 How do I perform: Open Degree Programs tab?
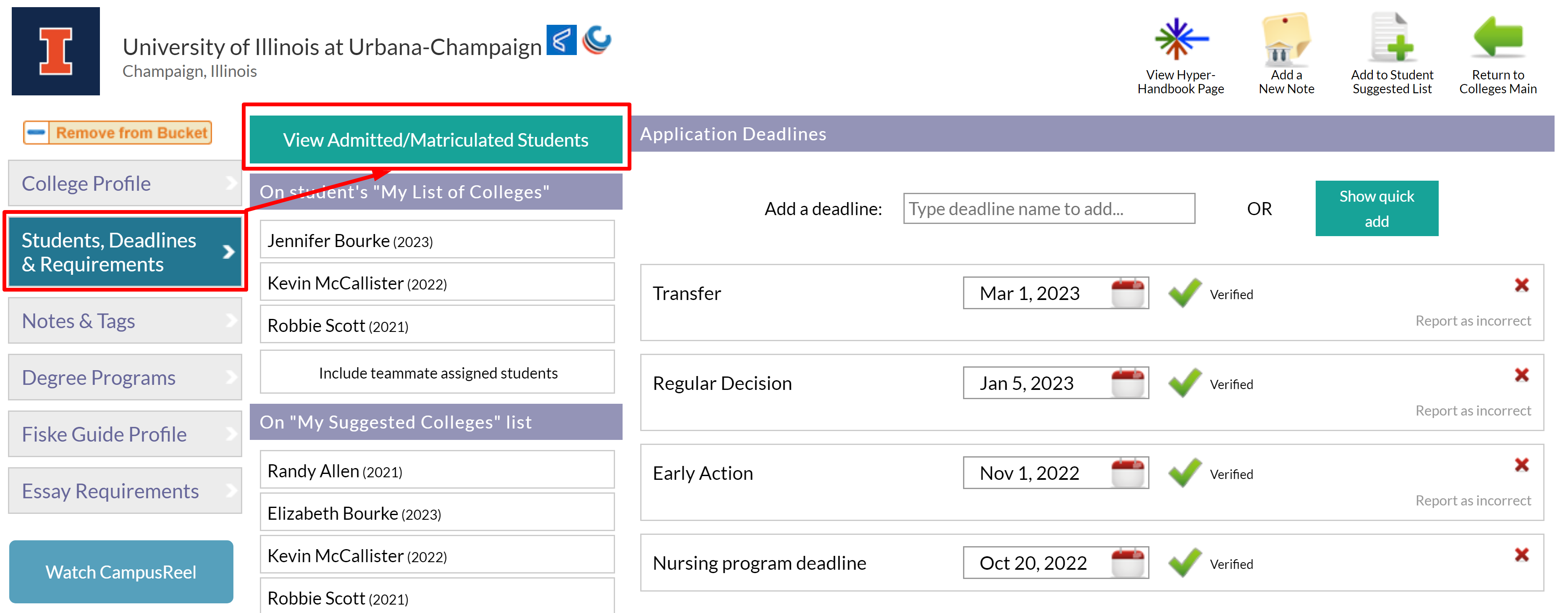pos(125,378)
